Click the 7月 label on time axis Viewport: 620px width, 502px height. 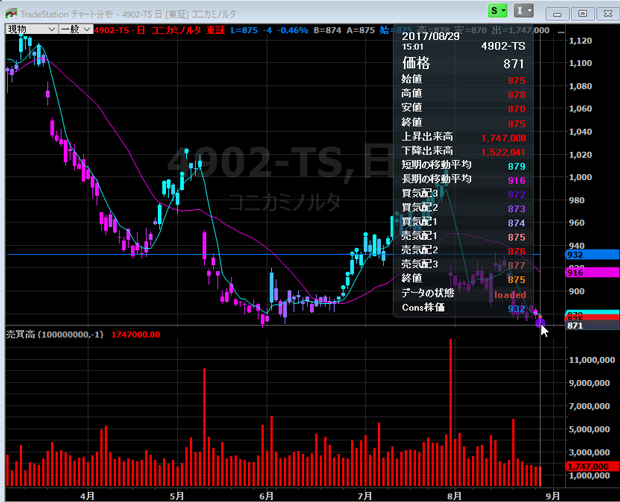pos(365,496)
